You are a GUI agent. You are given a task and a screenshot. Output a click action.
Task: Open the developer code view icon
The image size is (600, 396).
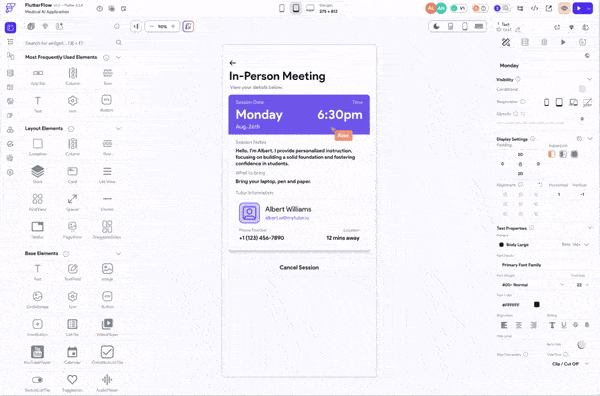click(534, 8)
